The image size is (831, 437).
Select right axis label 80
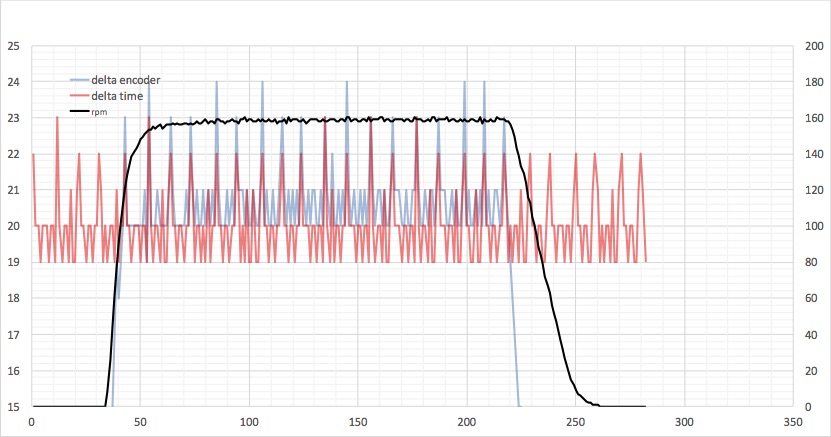click(811, 262)
